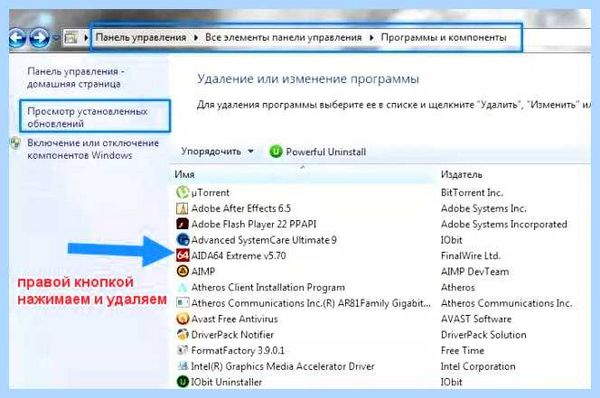Open the Упорядочить dropdown menu
The image size is (600, 398).
tap(217, 152)
